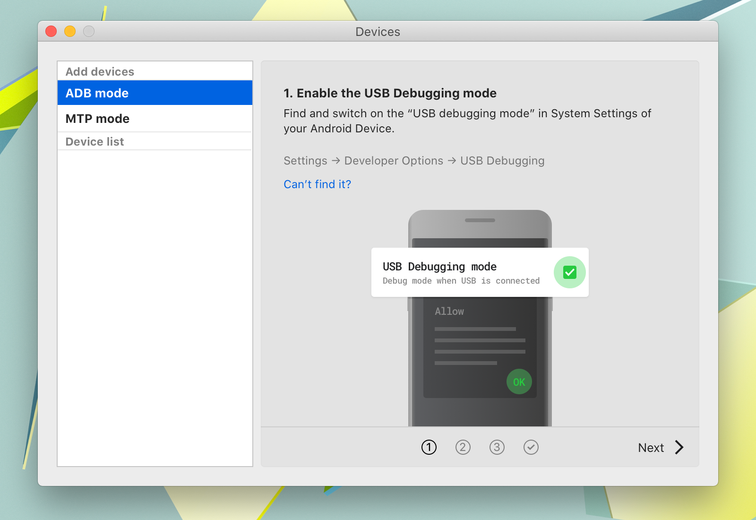Image resolution: width=756 pixels, height=520 pixels.
Task: Click the Allow dialog in phone illustration
Action: point(480,348)
